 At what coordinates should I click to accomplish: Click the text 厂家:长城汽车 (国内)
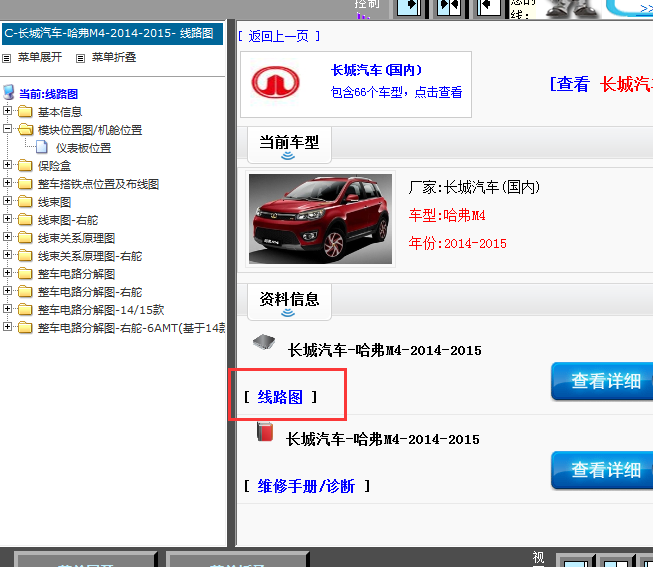coord(474,187)
